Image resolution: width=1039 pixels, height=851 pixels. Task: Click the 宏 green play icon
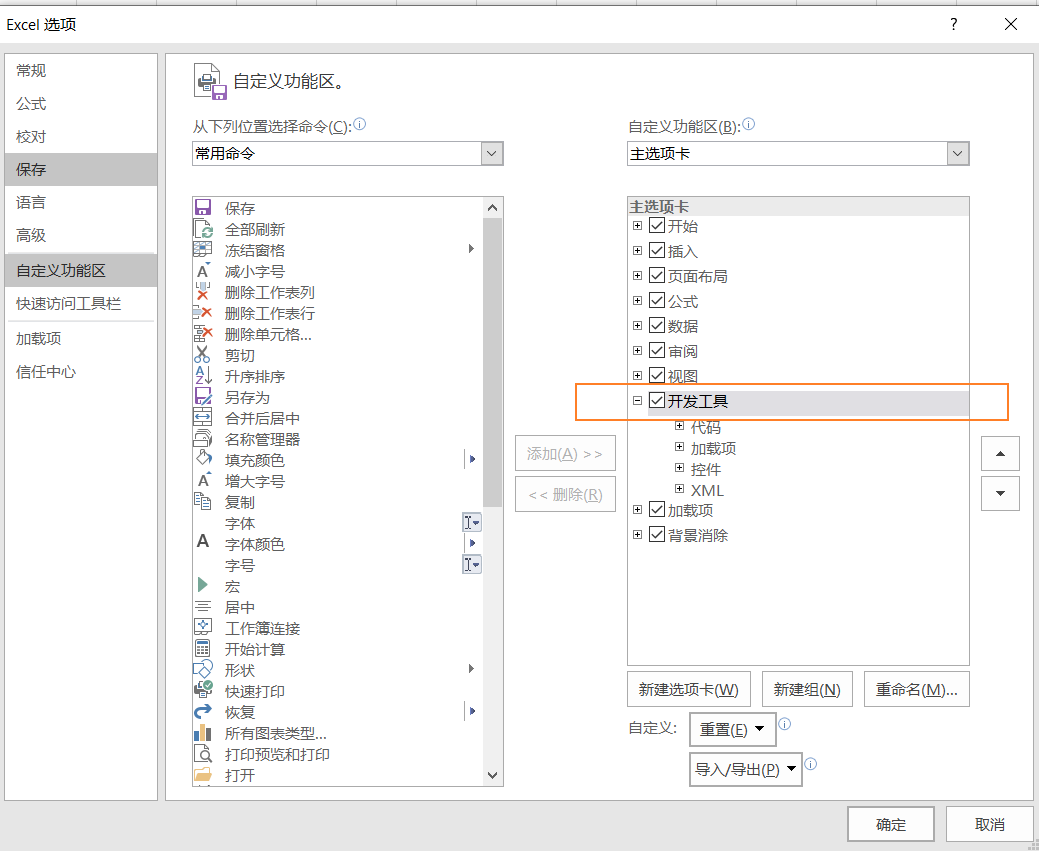tap(203, 585)
